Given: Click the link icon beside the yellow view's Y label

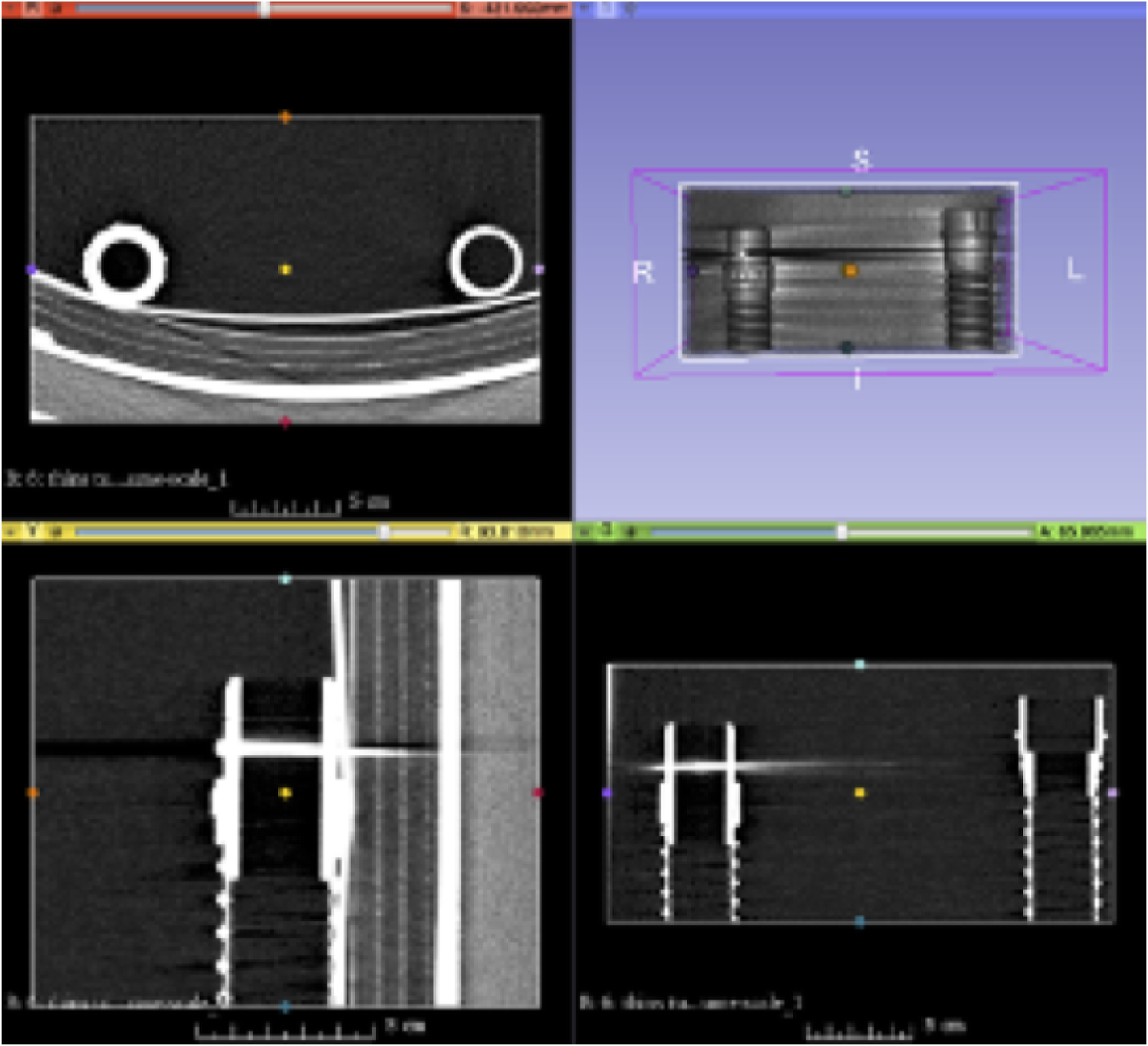Looking at the screenshot, I should (x=55, y=531).
